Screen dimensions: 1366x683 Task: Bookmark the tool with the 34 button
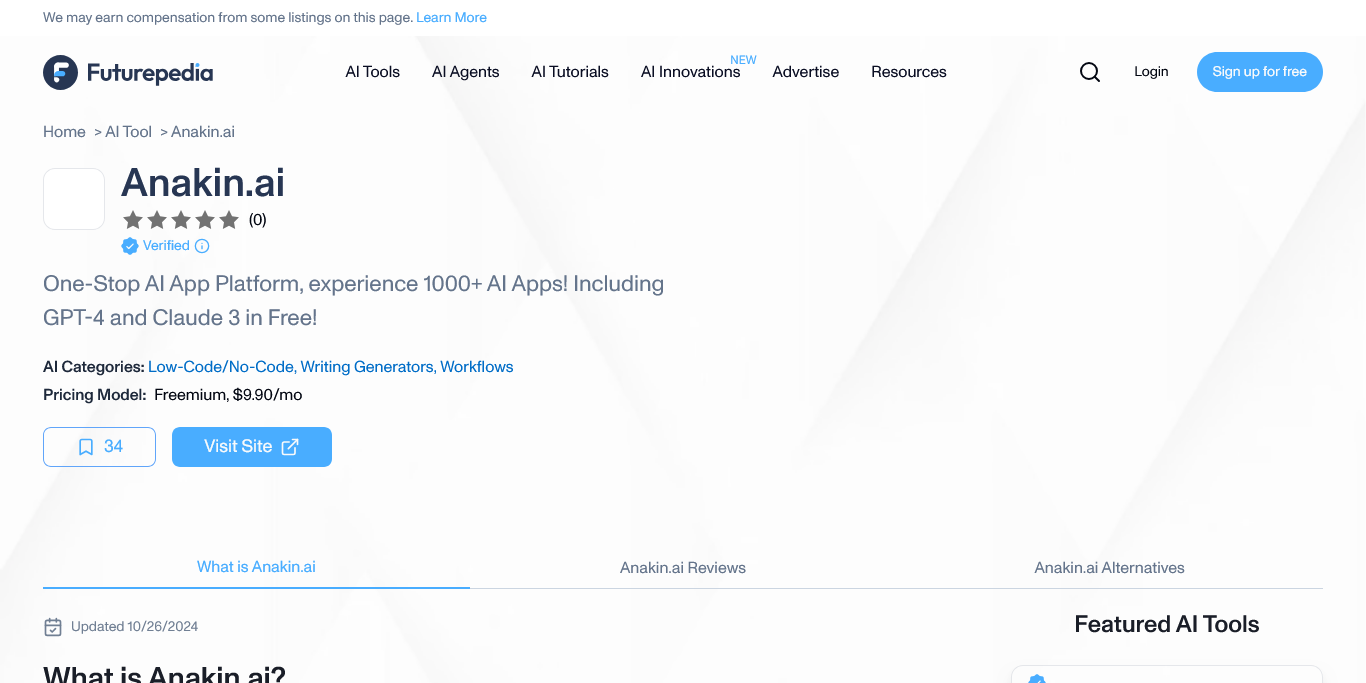pos(99,447)
